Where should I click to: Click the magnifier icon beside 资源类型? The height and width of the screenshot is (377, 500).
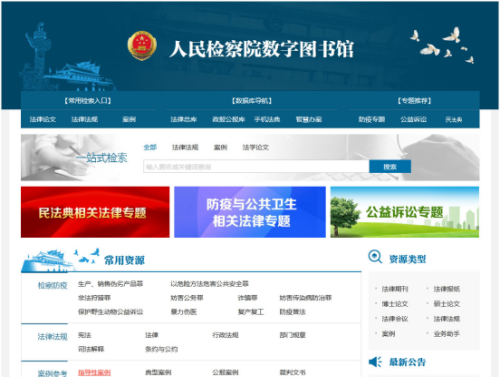point(375,257)
